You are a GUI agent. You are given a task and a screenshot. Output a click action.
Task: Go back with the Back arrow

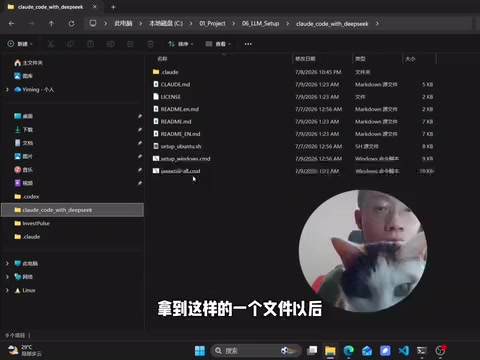11,24
